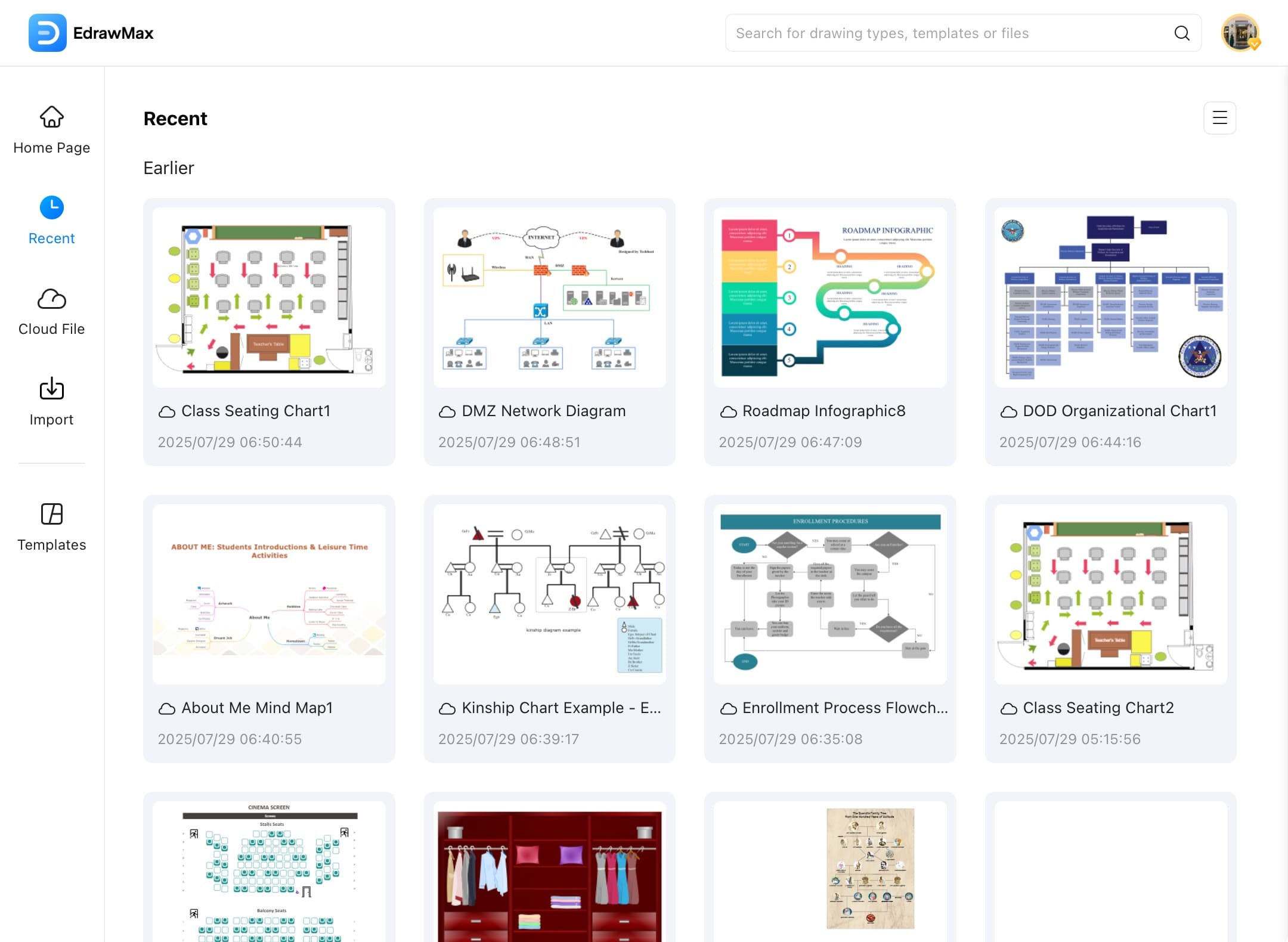Click the cloud icon beside DMZ Network Diagram

[x=447, y=411]
